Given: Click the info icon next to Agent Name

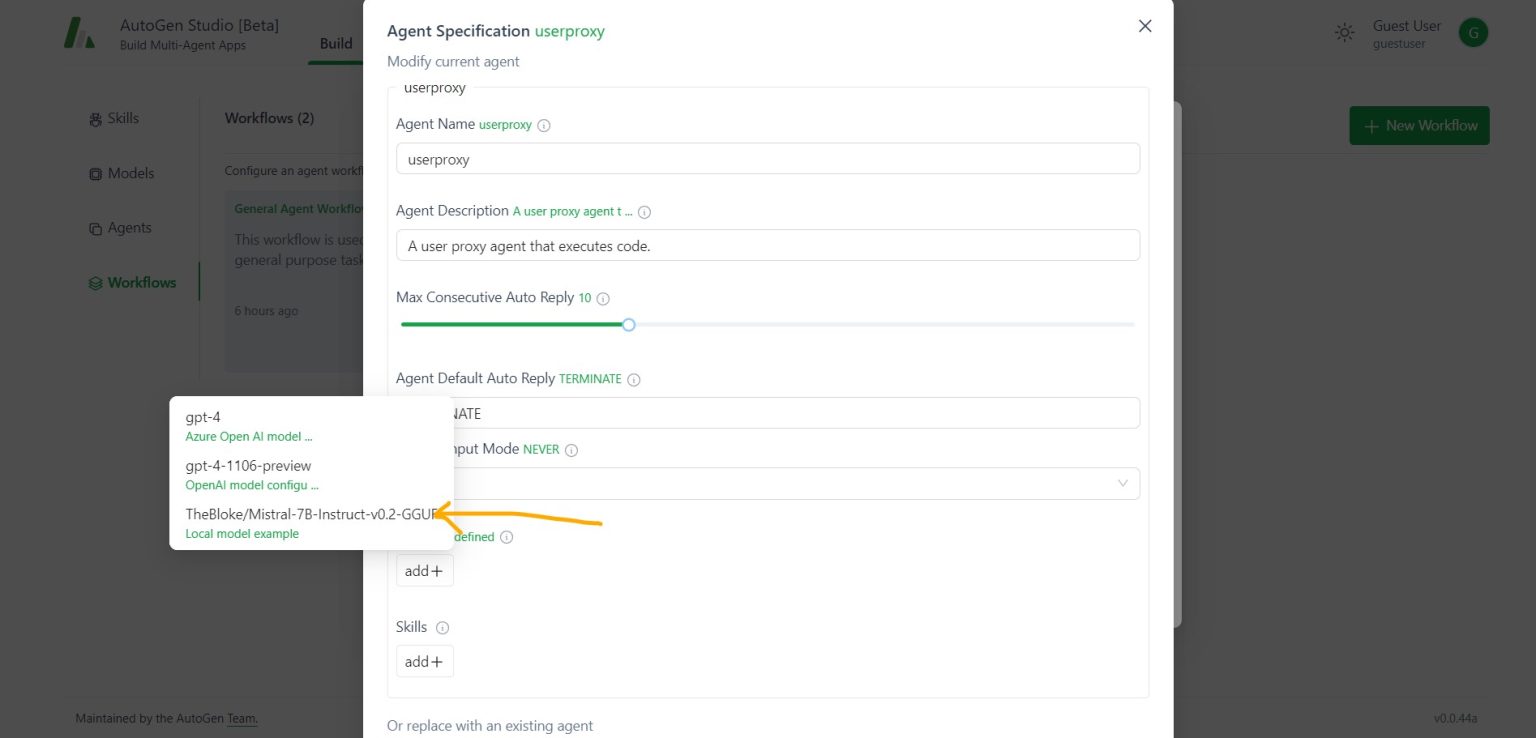Looking at the screenshot, I should point(543,125).
